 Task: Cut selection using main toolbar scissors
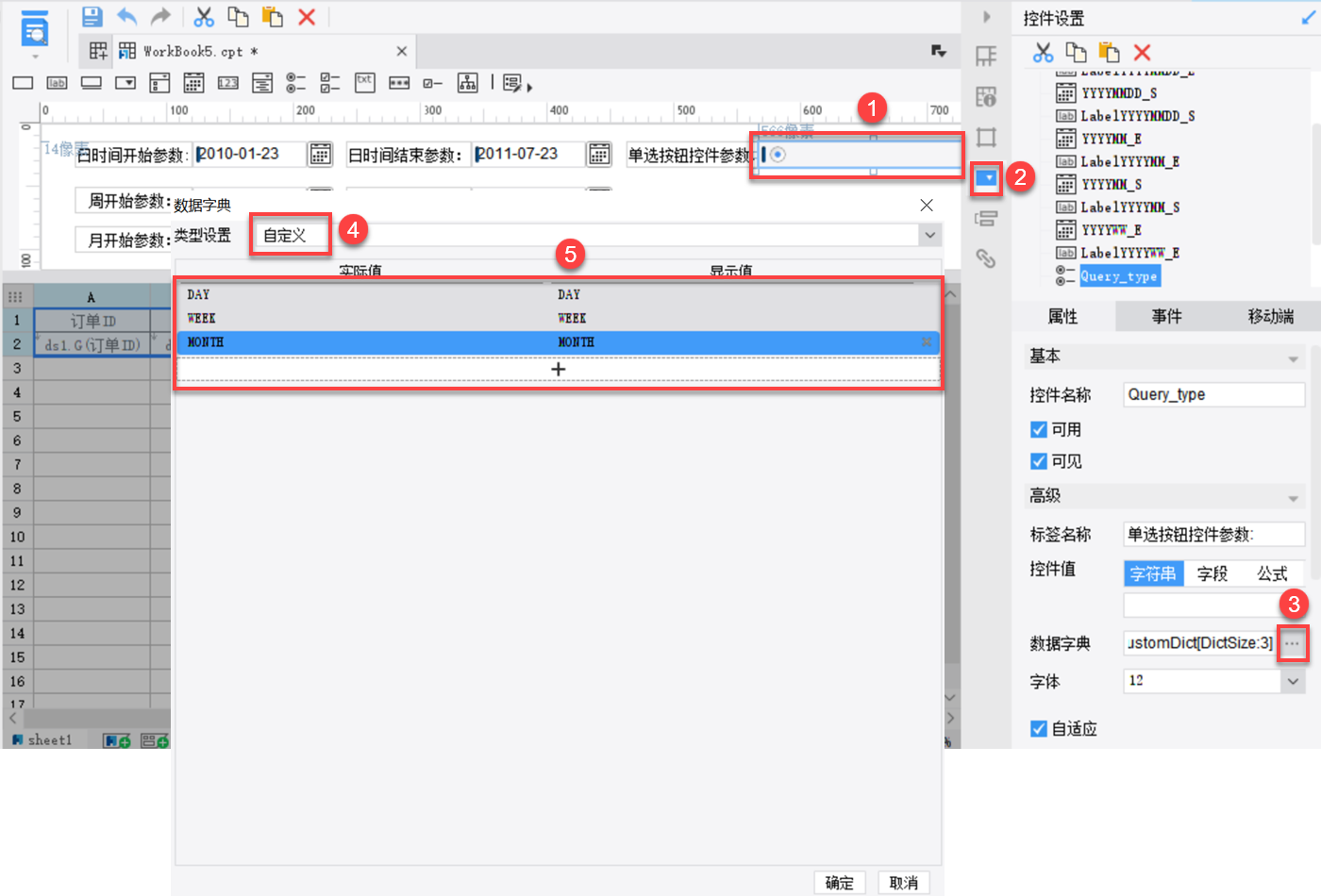[x=204, y=16]
